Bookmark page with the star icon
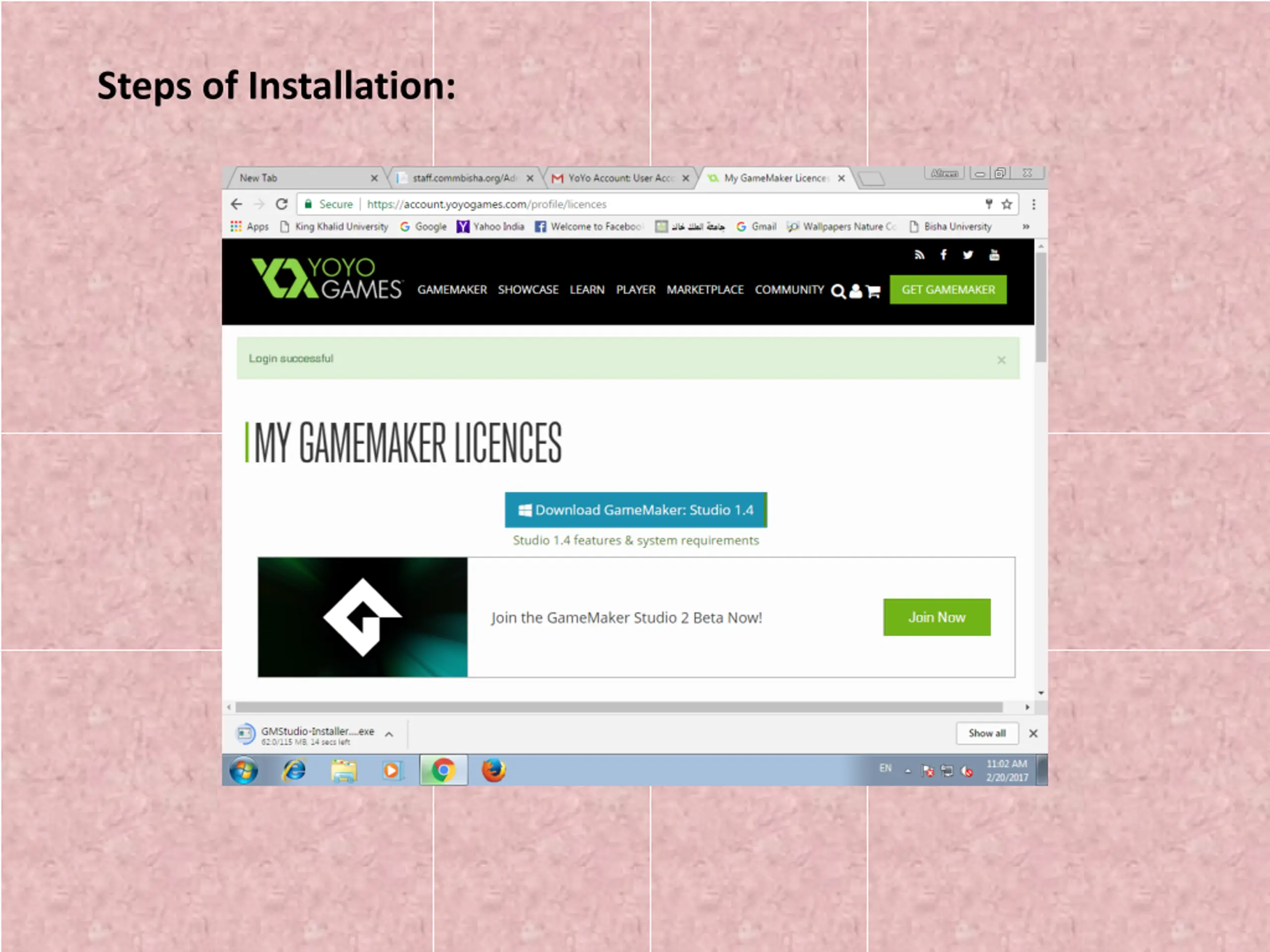Image resolution: width=1270 pixels, height=952 pixels. tap(1007, 204)
